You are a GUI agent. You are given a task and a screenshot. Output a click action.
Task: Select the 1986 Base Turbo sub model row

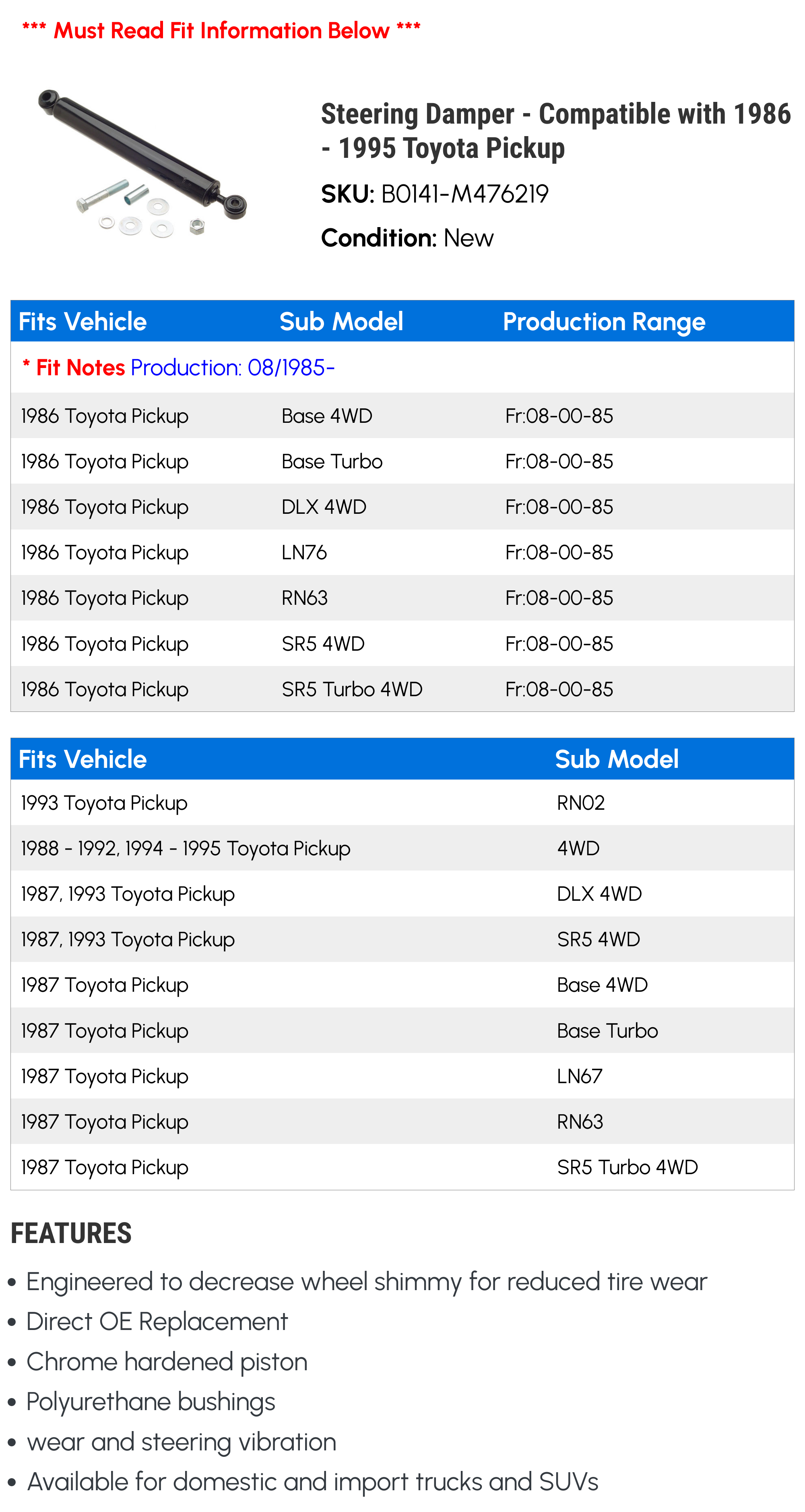point(332,462)
